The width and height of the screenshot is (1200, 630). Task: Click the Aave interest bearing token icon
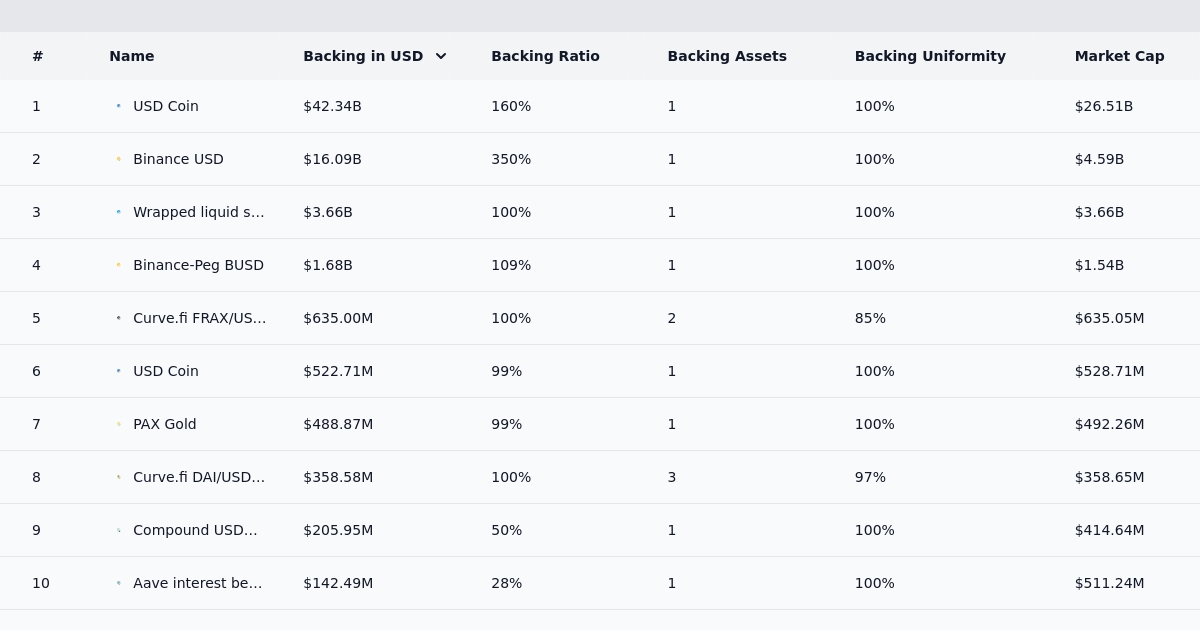coord(118,583)
